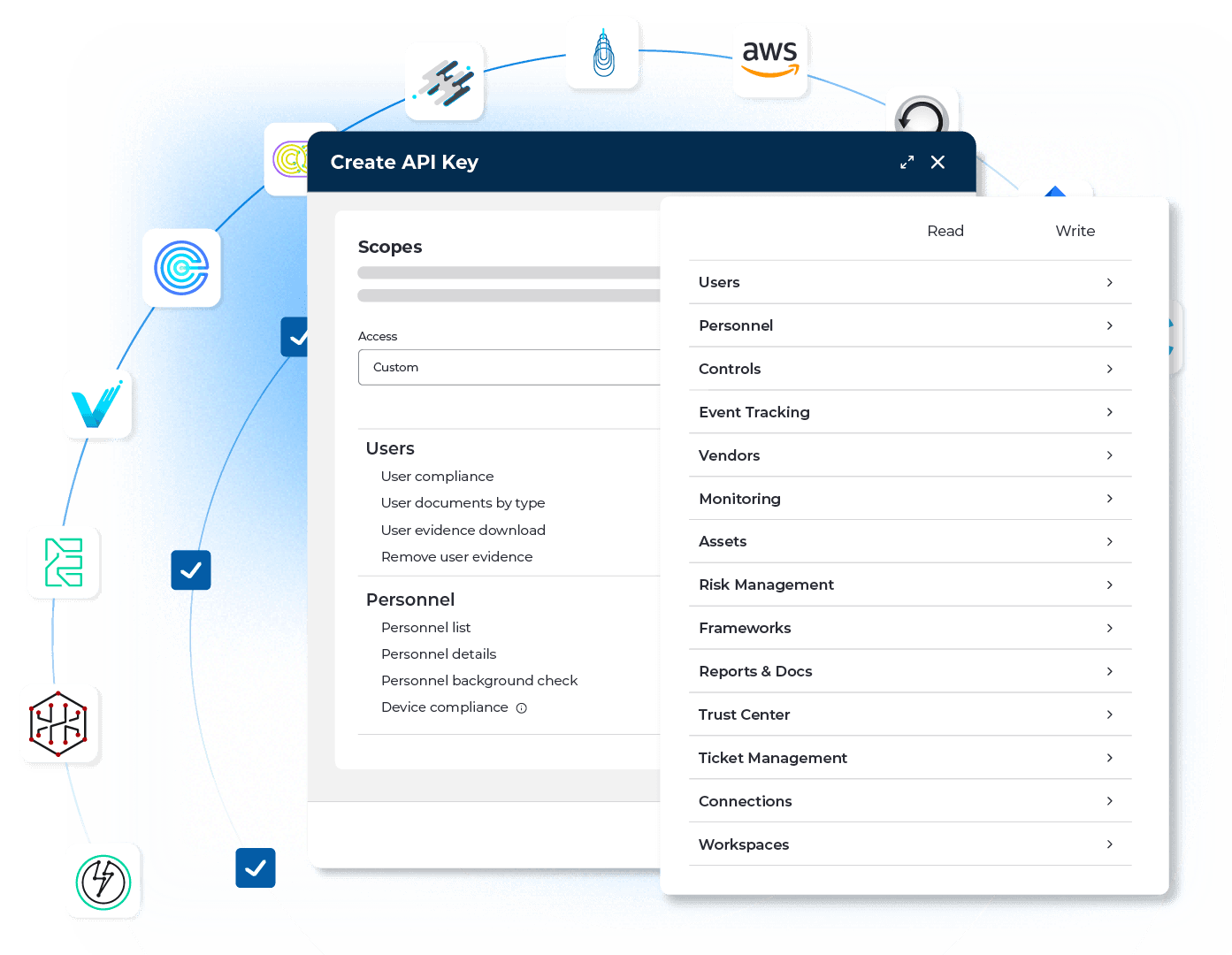This screenshot has width=1232, height=955.
Task: Click the User evidence download scope
Action: [x=463, y=530]
